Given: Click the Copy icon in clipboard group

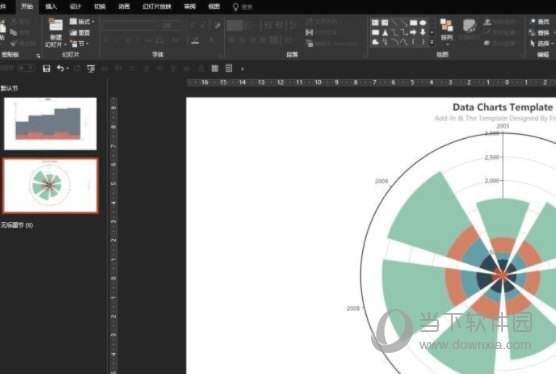Looking at the screenshot, I should [13, 33].
